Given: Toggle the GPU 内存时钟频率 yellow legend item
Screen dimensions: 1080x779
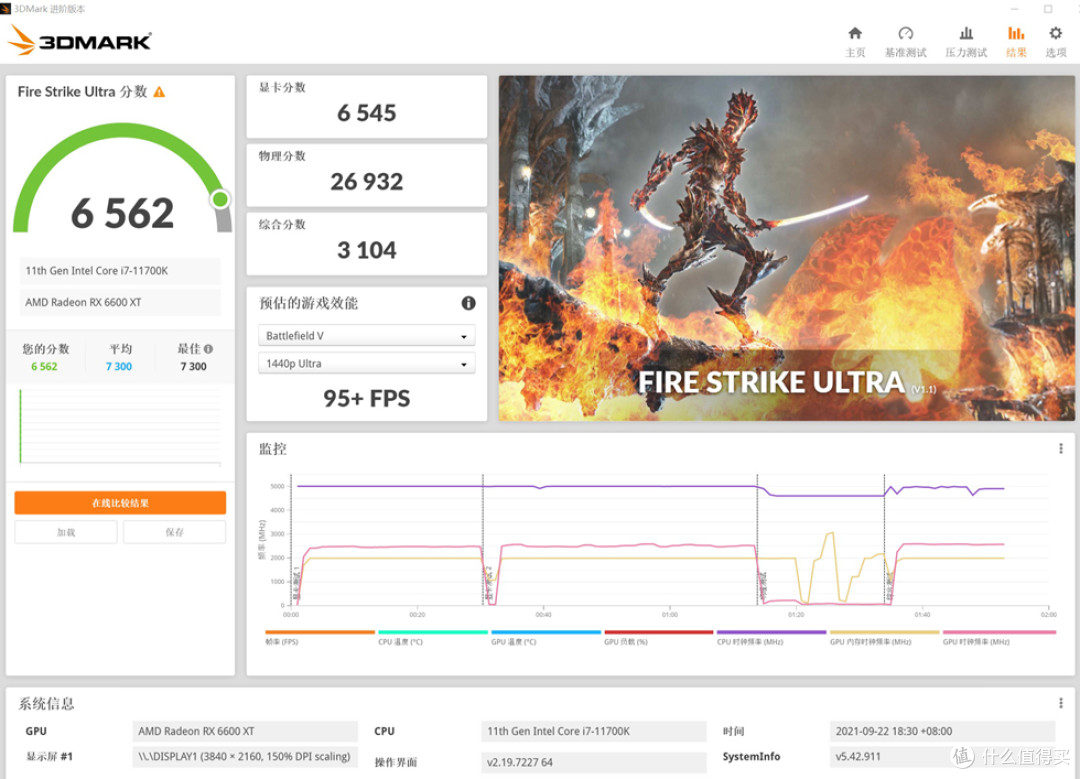Looking at the screenshot, I should tap(884, 638).
